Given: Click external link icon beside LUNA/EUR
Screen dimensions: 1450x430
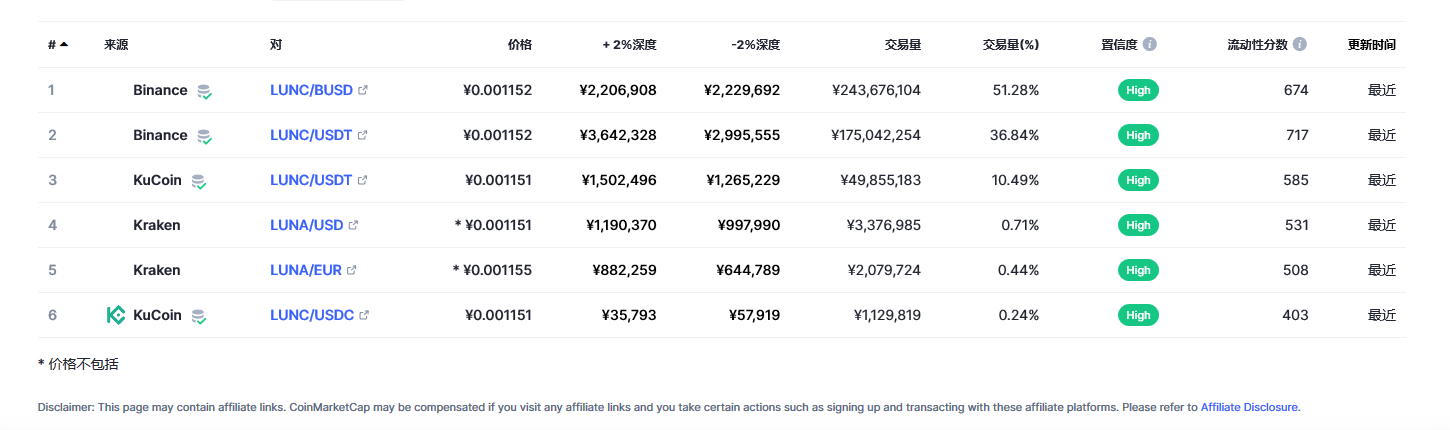Looking at the screenshot, I should click(x=352, y=270).
